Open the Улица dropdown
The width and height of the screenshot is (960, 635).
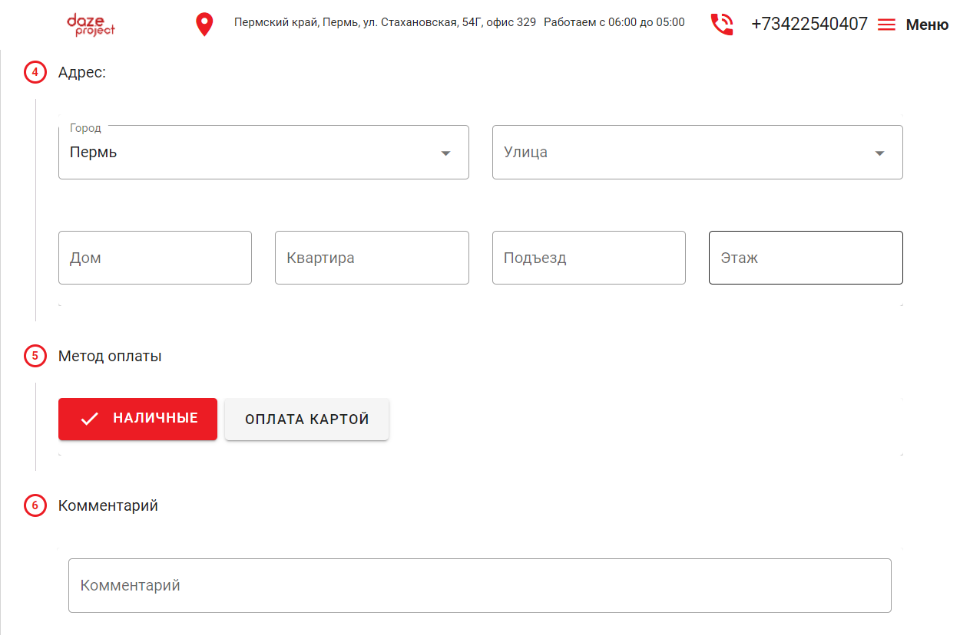pyautogui.click(x=697, y=152)
